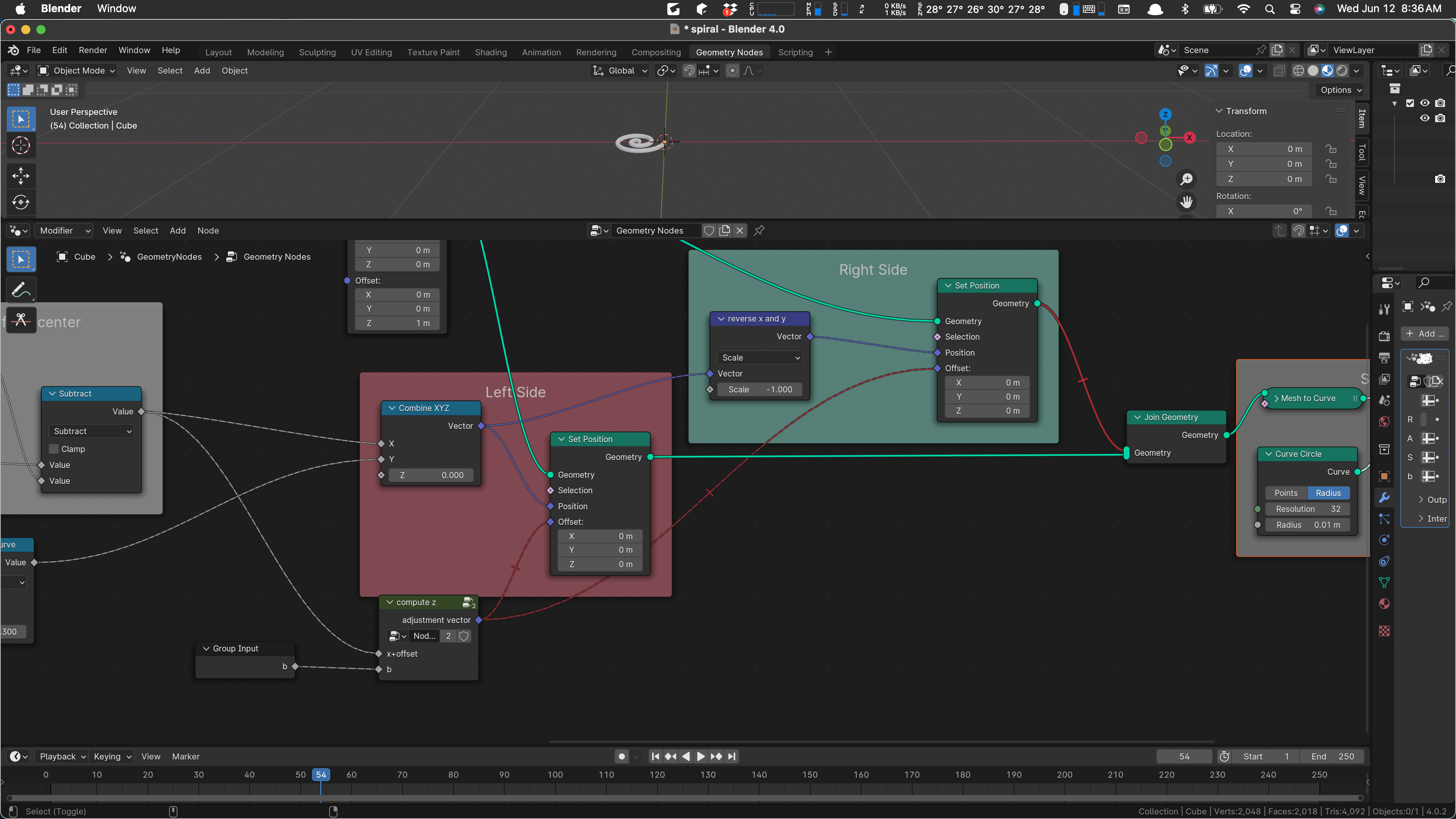The height and width of the screenshot is (819, 1456).
Task: Switch to the Shading workspace tab
Action: (491, 52)
